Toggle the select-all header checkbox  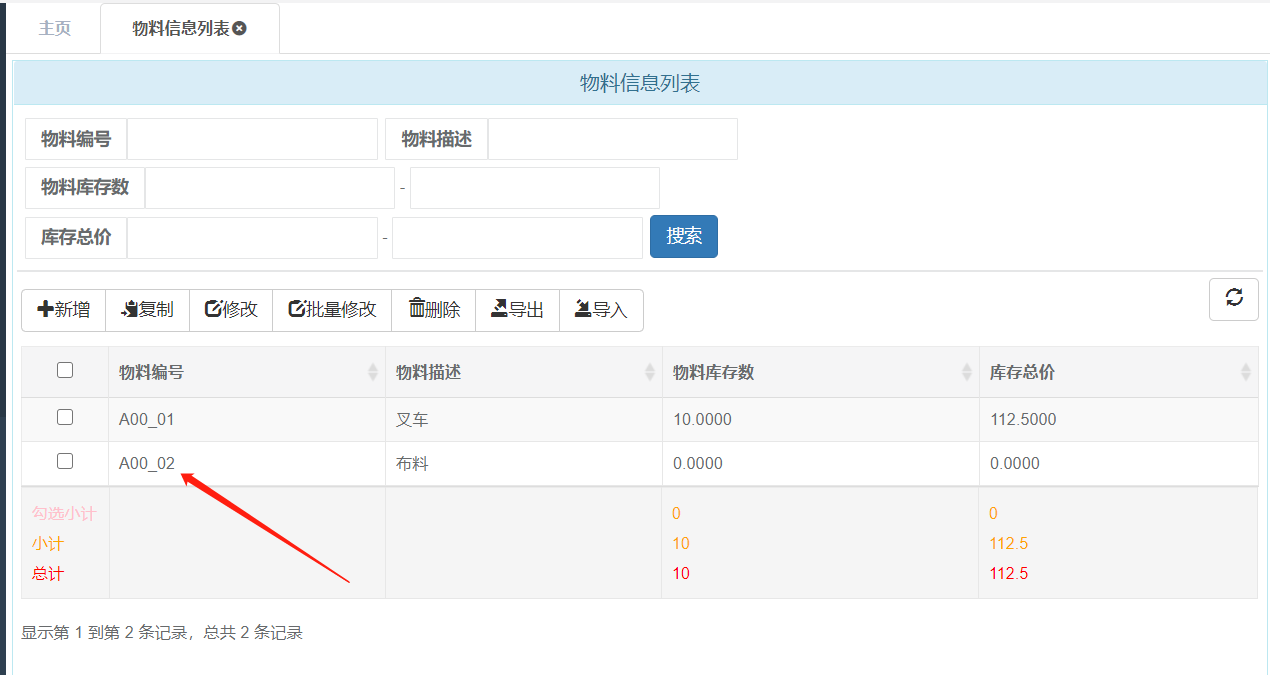(65, 370)
